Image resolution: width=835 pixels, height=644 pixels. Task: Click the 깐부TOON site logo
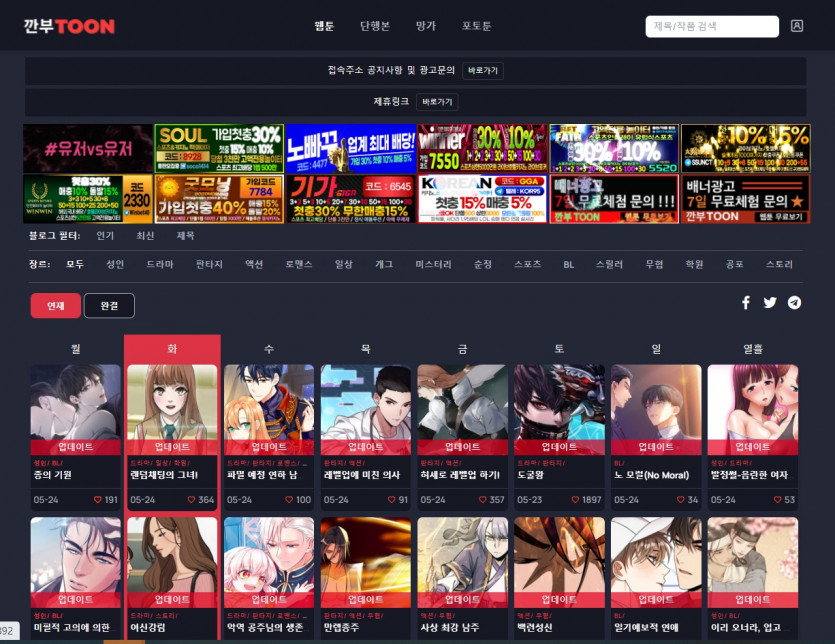point(69,26)
